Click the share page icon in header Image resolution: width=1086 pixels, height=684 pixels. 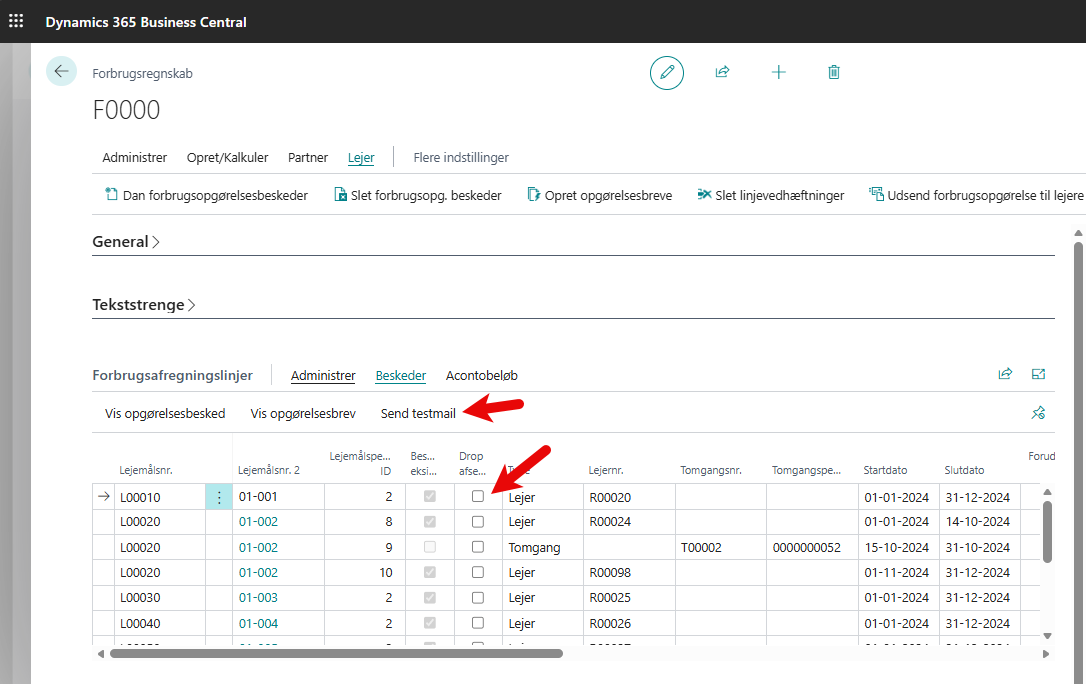[722, 73]
